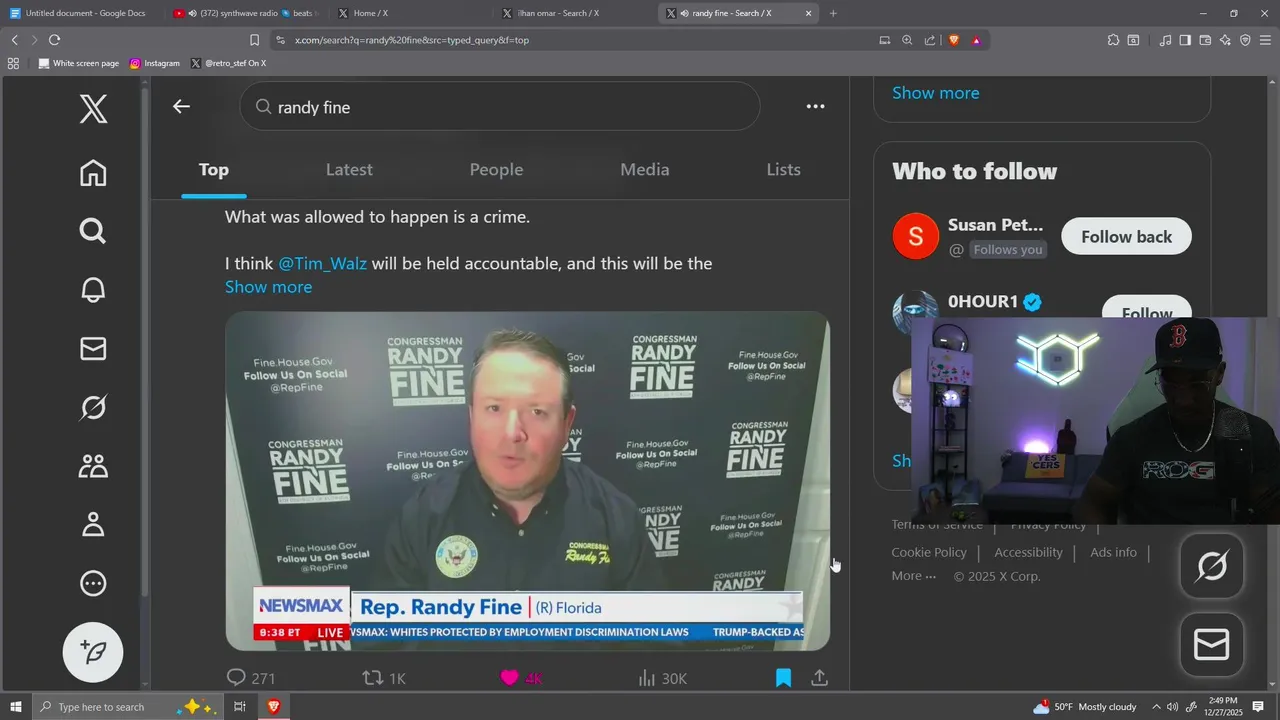Open Brave Shields lion icon
The width and height of the screenshot is (1280, 720).
coord(953,40)
